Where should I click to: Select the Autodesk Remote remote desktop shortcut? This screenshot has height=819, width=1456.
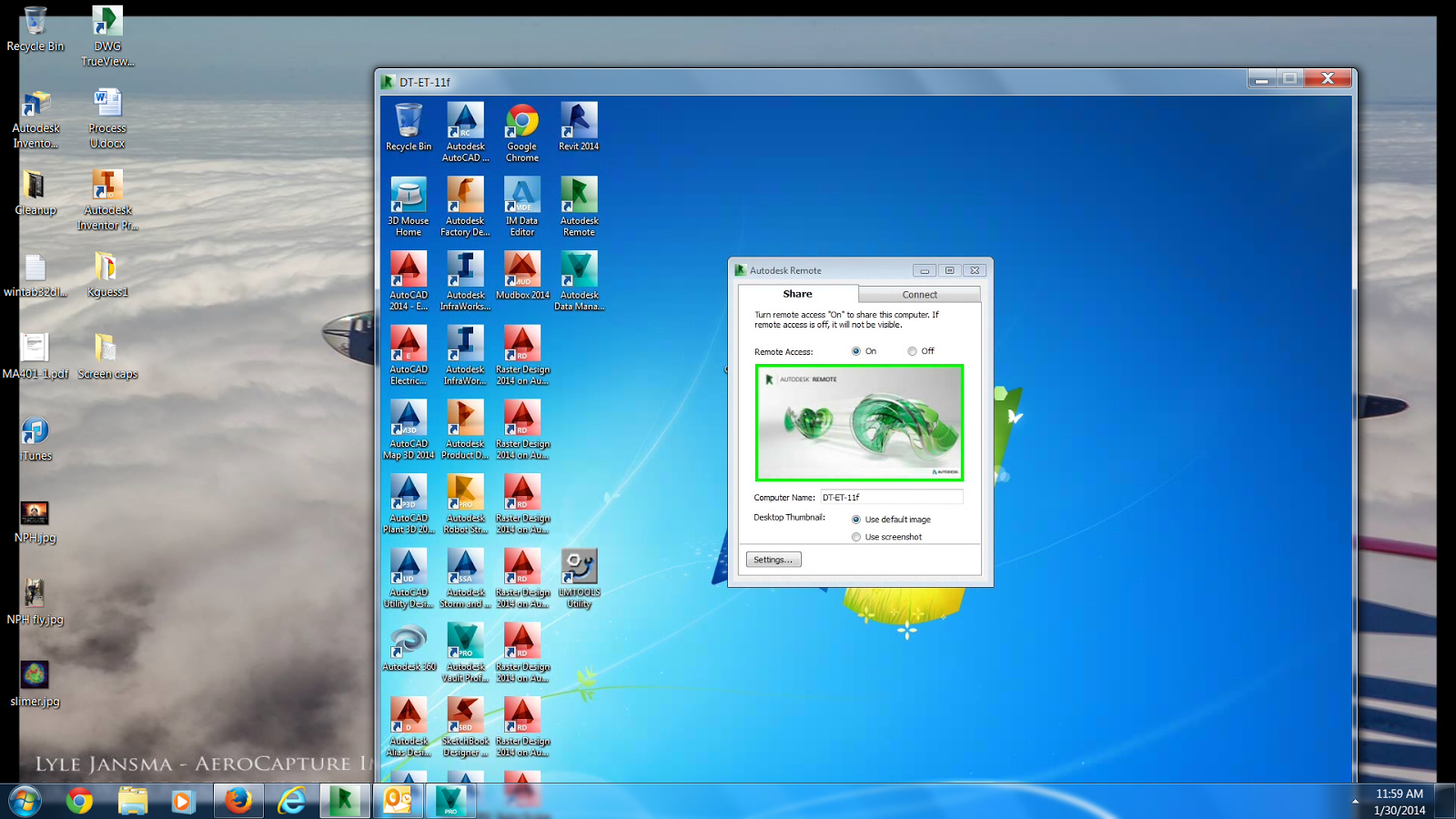click(x=579, y=207)
